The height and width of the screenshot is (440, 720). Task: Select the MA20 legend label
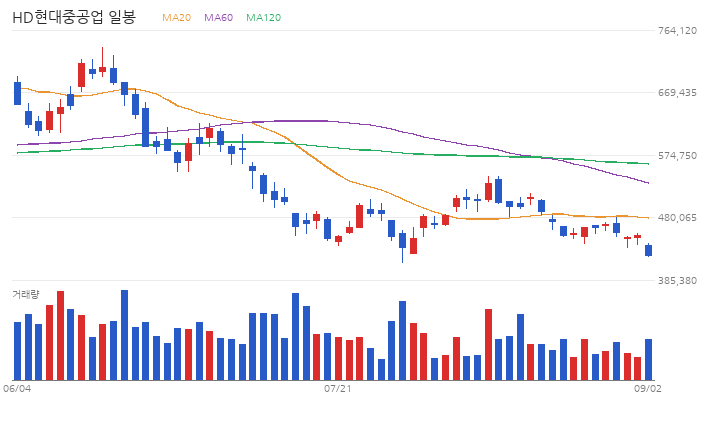(x=176, y=17)
